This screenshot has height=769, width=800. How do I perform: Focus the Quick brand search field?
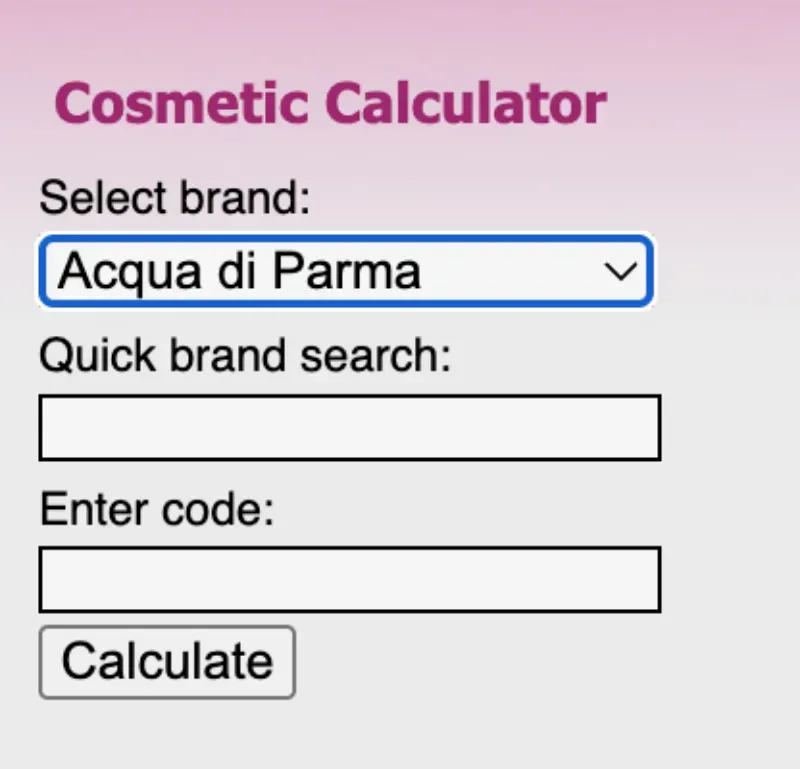click(x=349, y=428)
